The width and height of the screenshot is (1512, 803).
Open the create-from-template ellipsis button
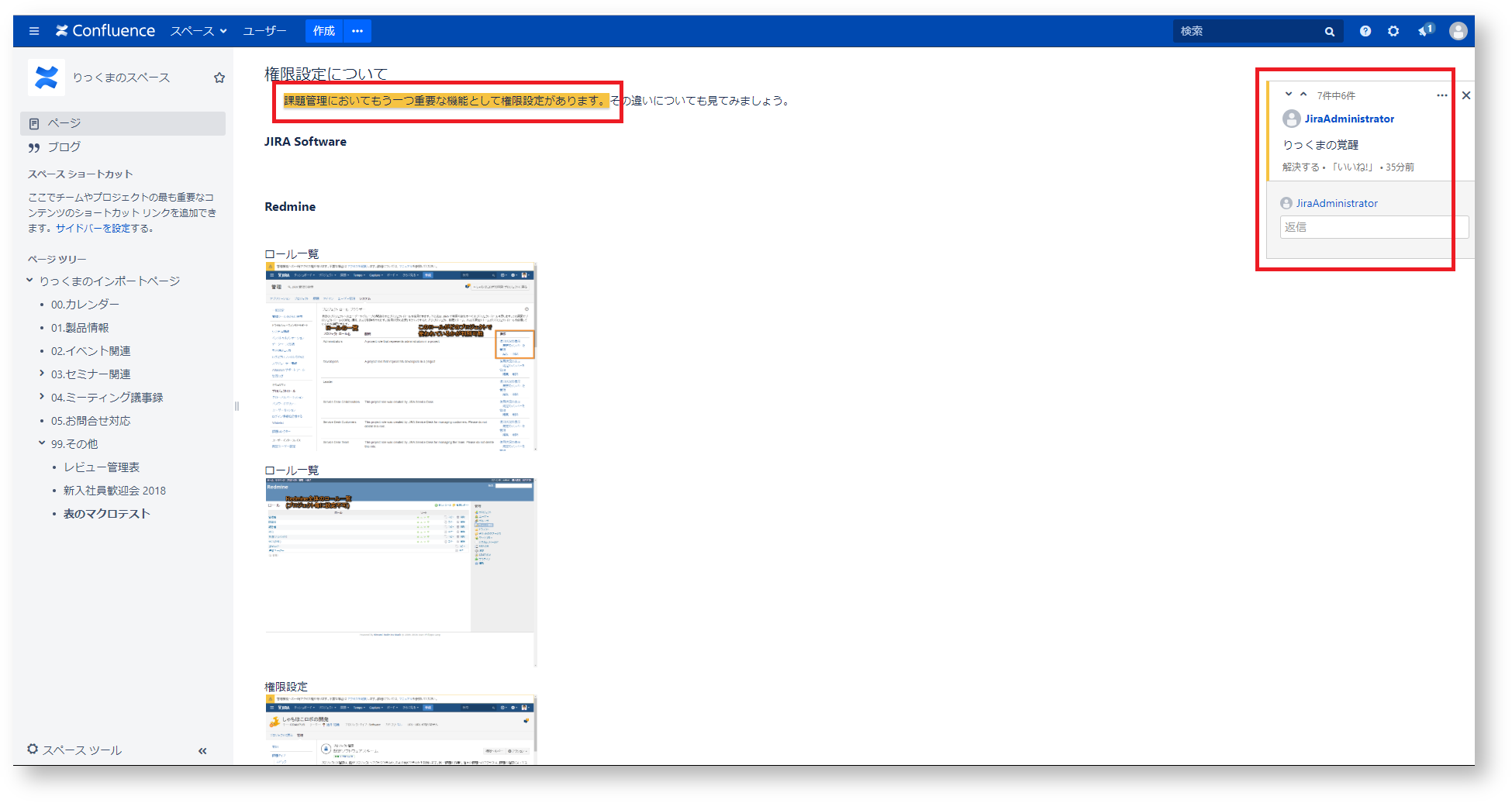357,31
